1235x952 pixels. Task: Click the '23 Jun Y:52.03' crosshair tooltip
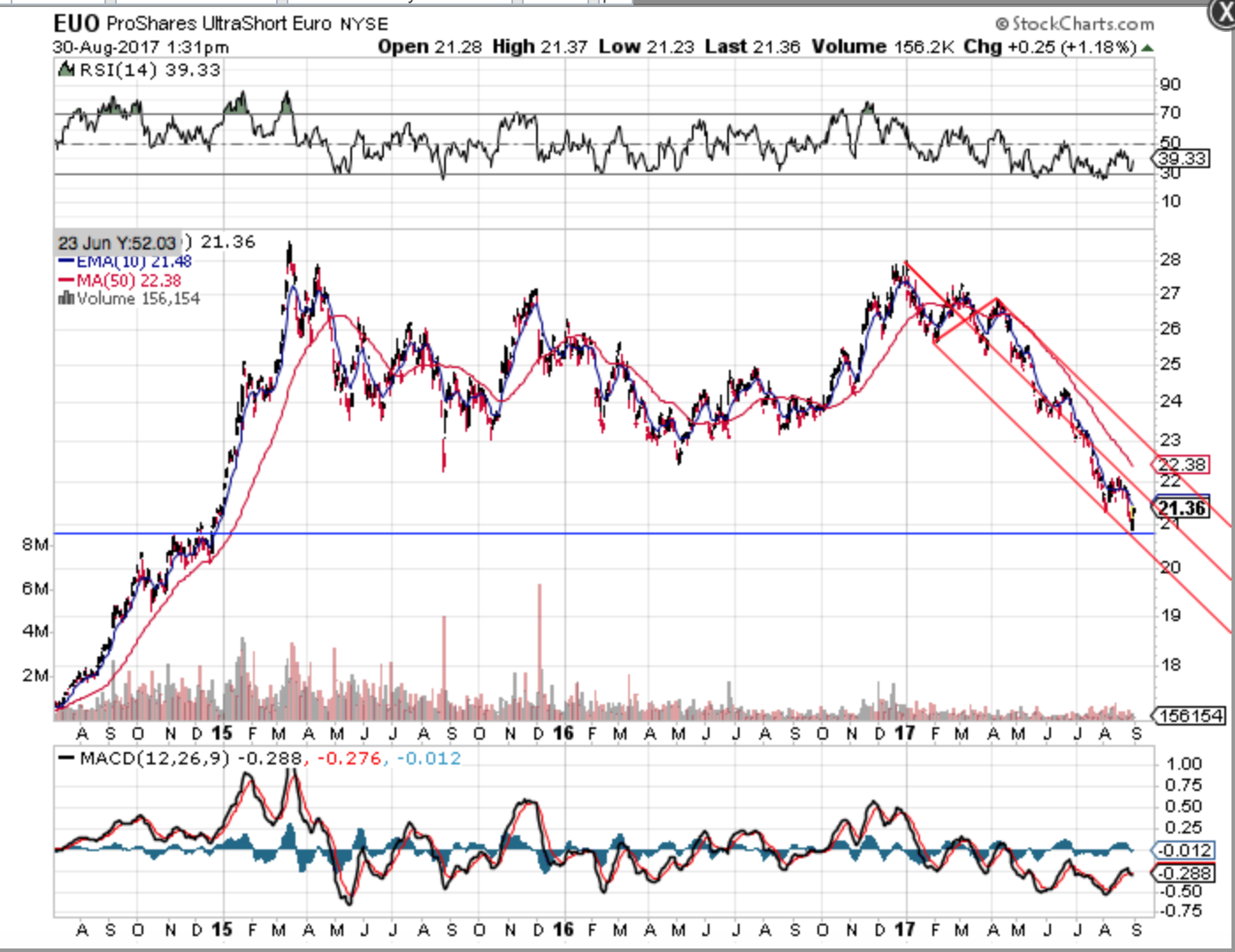click(118, 242)
